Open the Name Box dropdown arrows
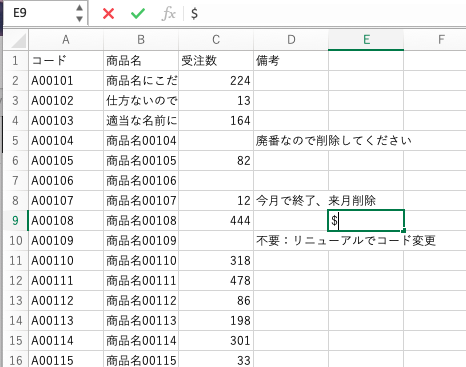The height and width of the screenshot is (367, 466). click(x=79, y=13)
